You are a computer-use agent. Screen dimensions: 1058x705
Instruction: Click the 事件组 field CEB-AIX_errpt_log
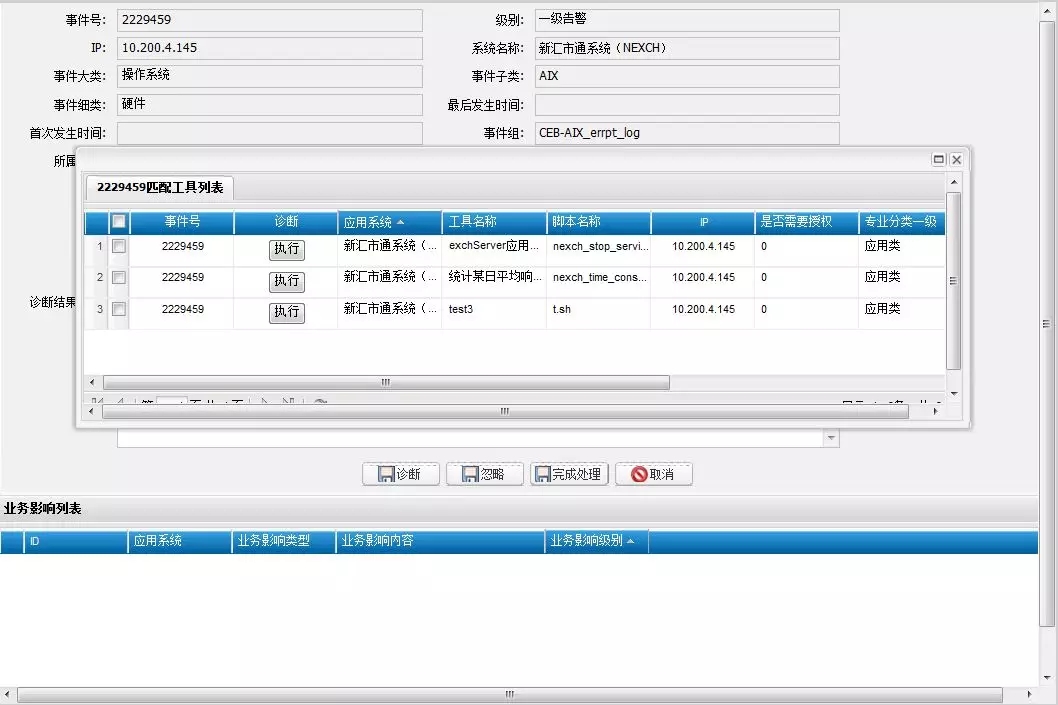pyautogui.click(x=686, y=133)
